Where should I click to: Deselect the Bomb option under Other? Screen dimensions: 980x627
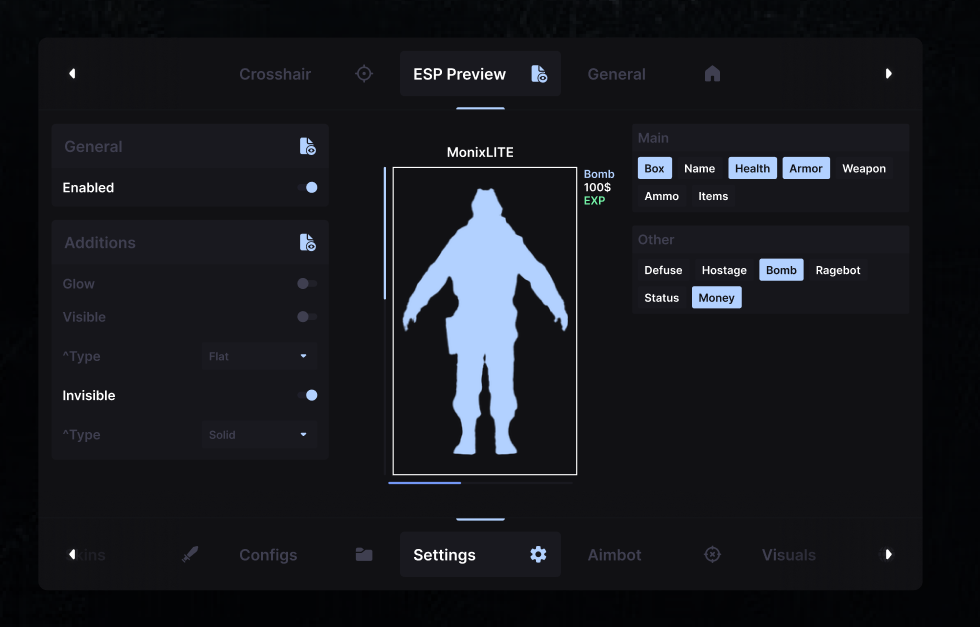pos(781,270)
